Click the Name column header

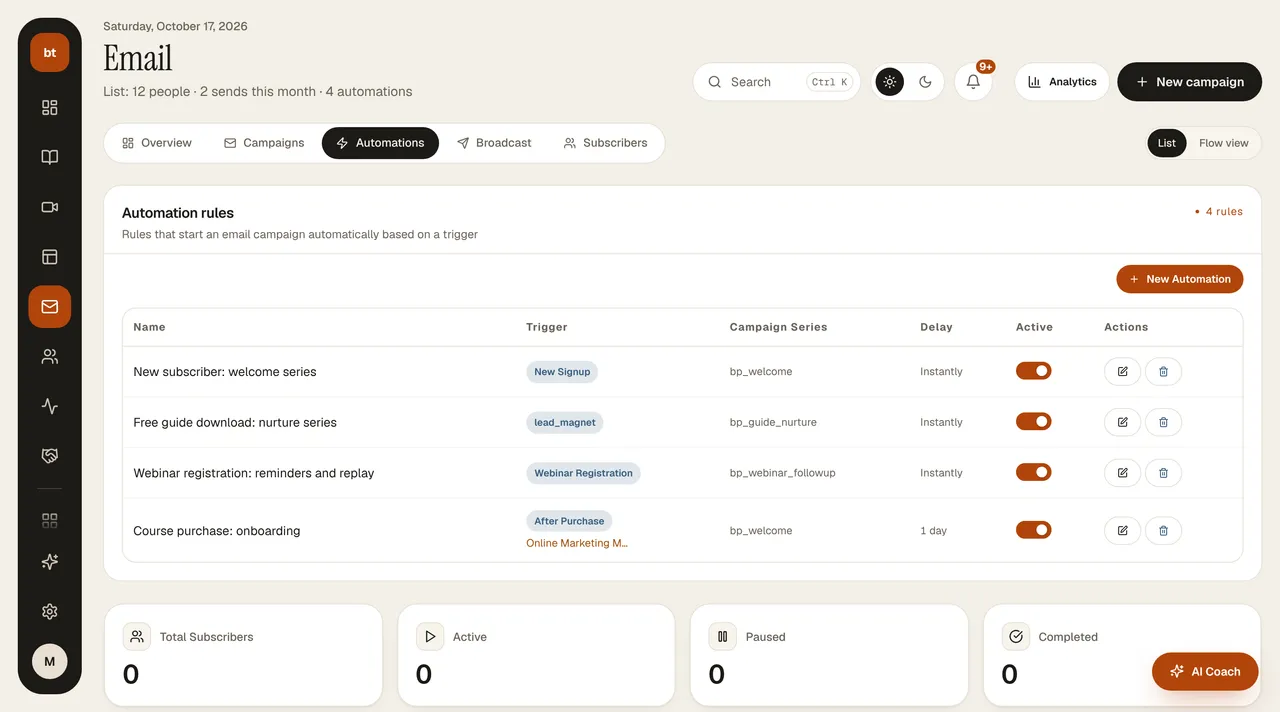pyautogui.click(x=149, y=327)
